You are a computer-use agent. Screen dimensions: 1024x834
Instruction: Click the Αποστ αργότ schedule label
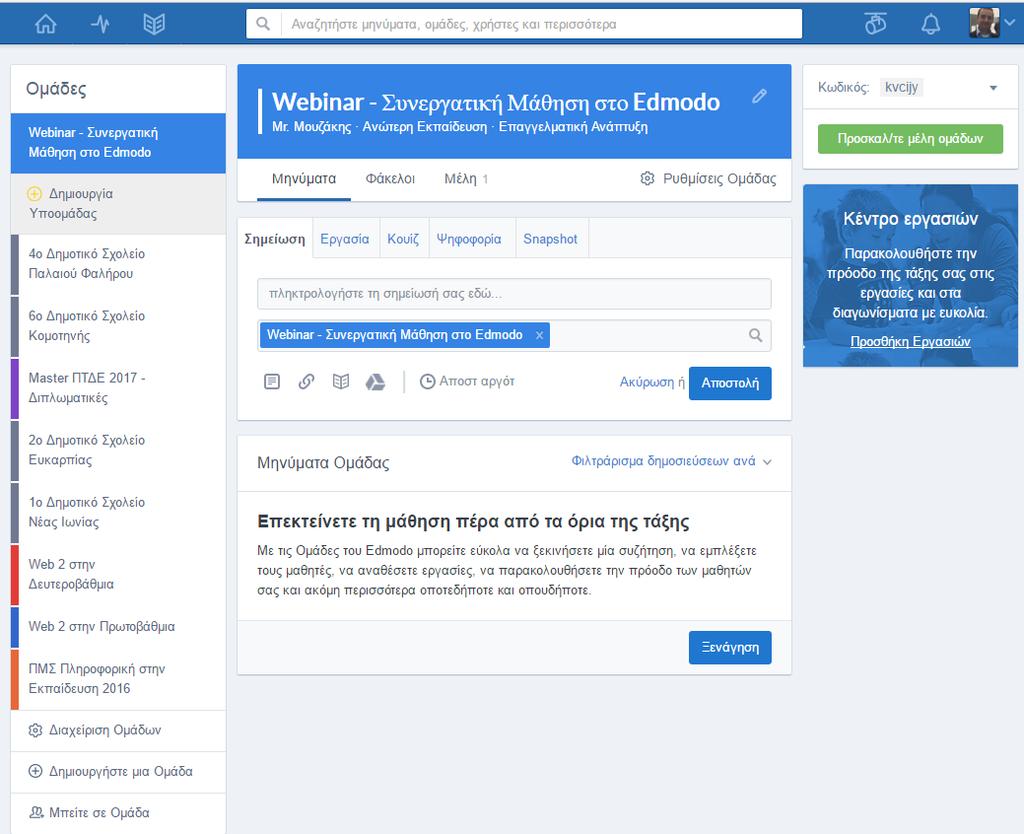477,381
